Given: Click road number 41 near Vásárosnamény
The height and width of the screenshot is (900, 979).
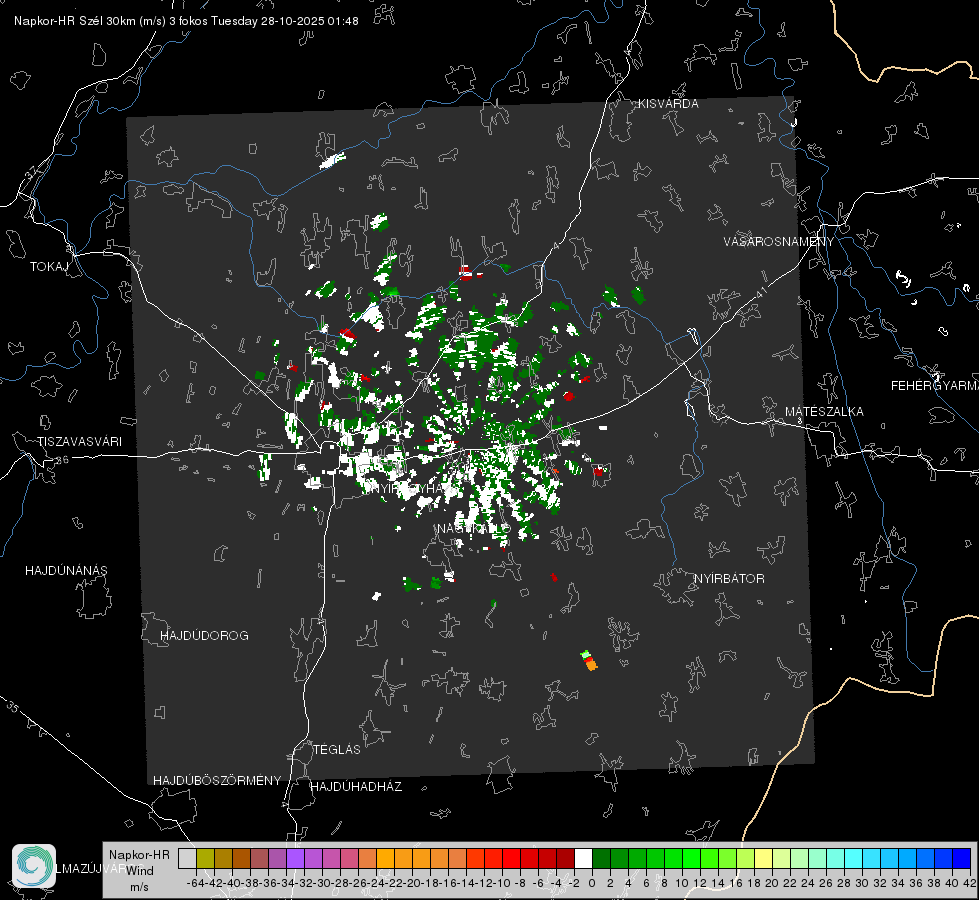Looking at the screenshot, I should pyautogui.click(x=761, y=292).
